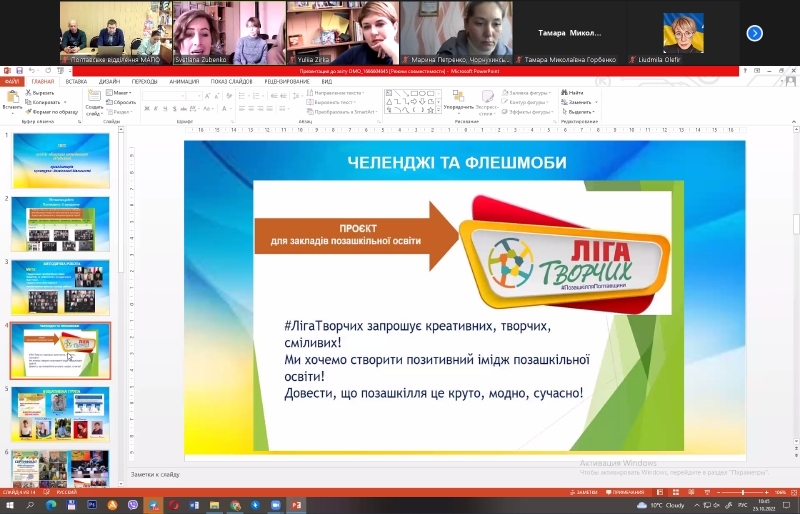Open the Заливка фигуры shape fill dropdown

(x=527, y=93)
